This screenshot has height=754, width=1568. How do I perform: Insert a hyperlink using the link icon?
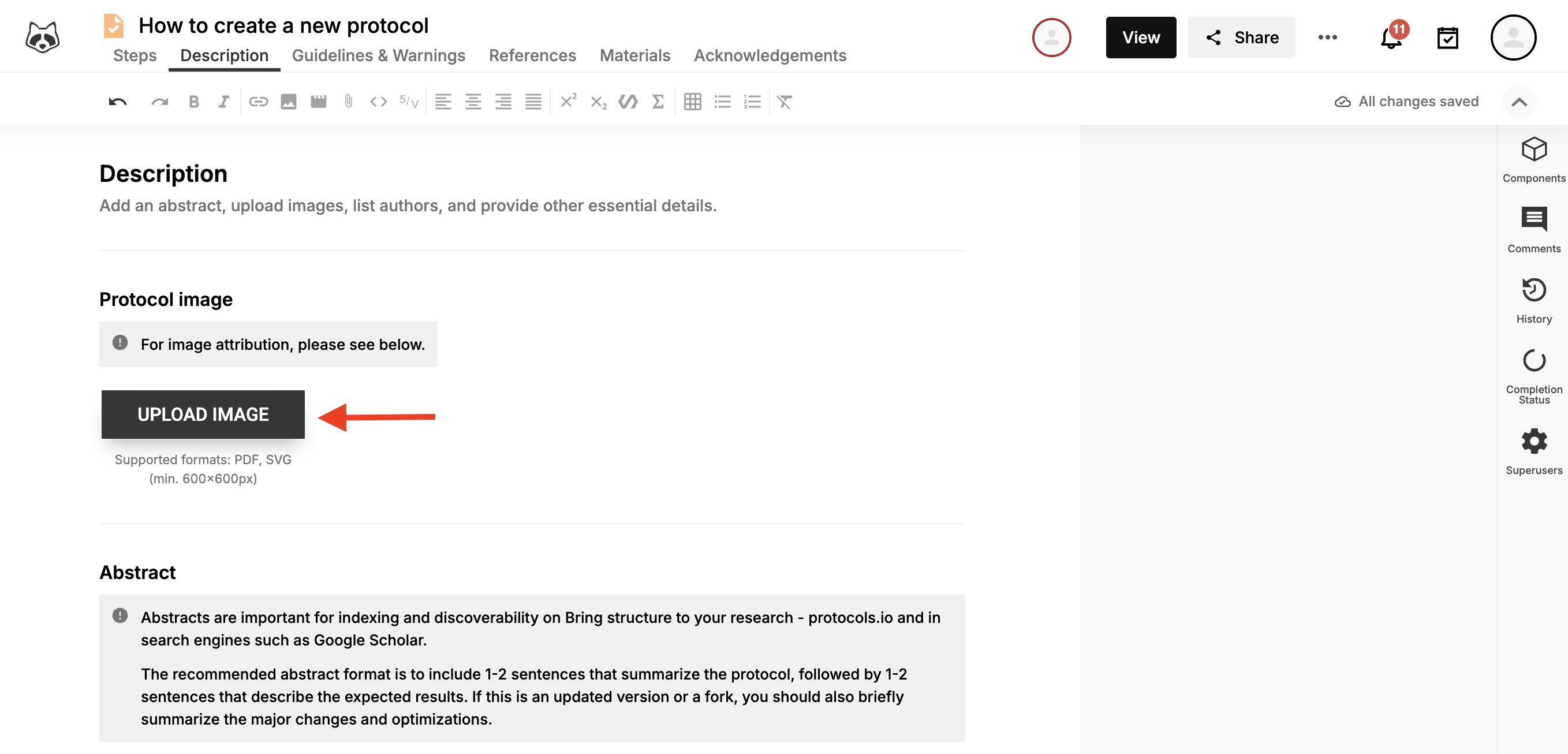click(x=258, y=102)
